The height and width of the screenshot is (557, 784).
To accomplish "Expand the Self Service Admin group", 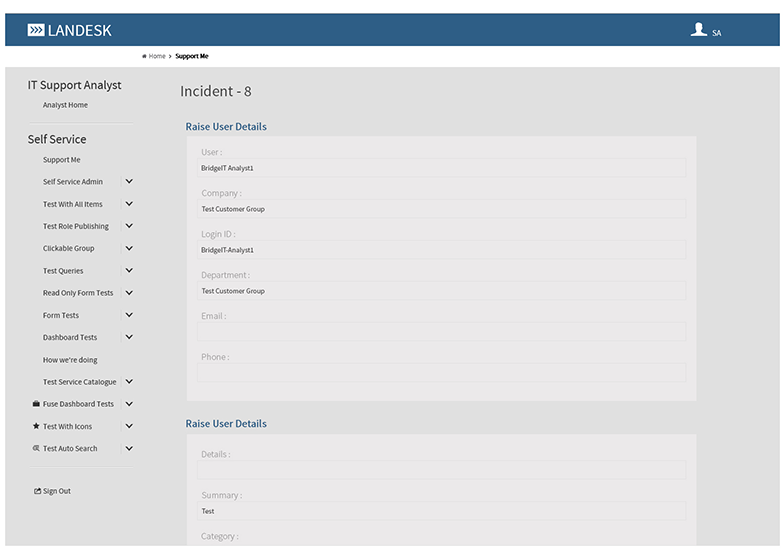I will click(129, 182).
